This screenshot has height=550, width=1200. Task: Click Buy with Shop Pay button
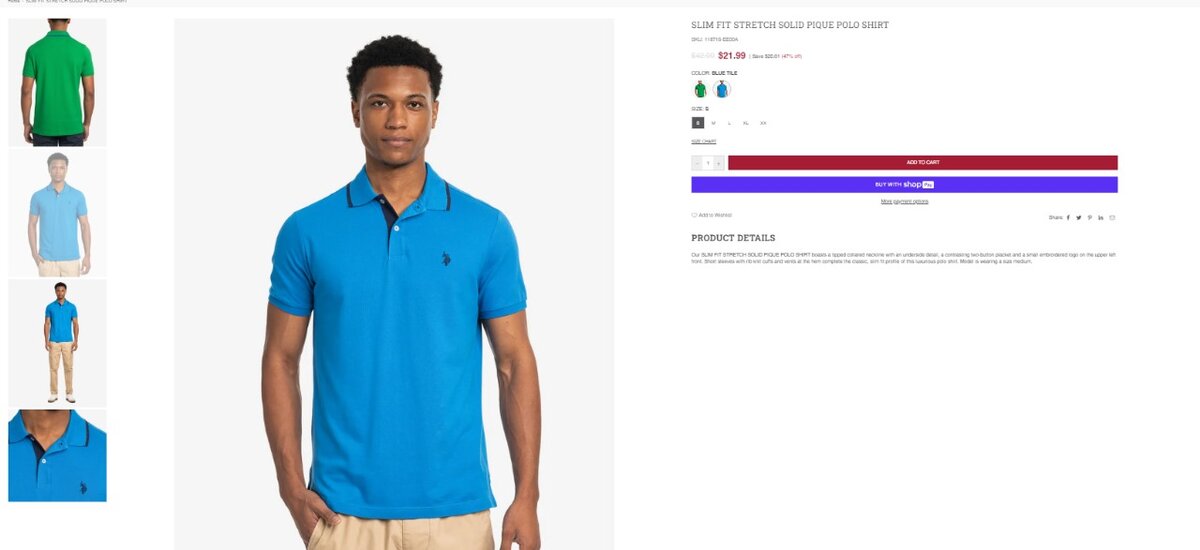tap(904, 185)
